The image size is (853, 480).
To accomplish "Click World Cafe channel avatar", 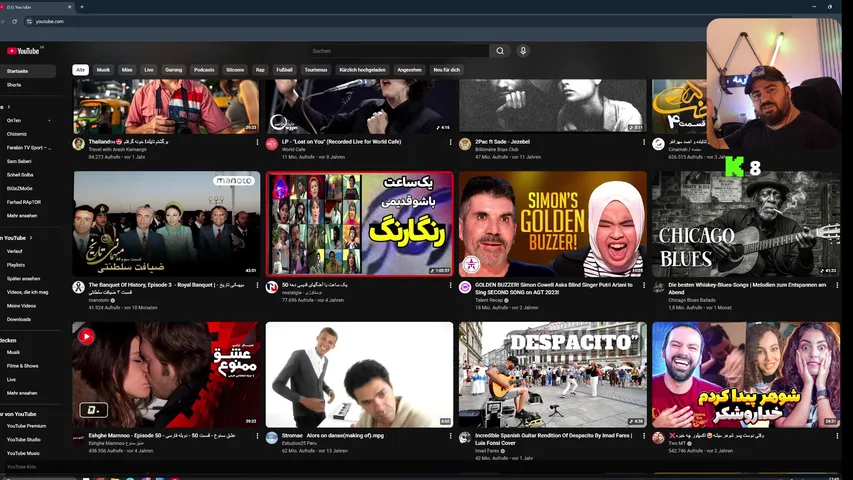I will pos(271,144).
